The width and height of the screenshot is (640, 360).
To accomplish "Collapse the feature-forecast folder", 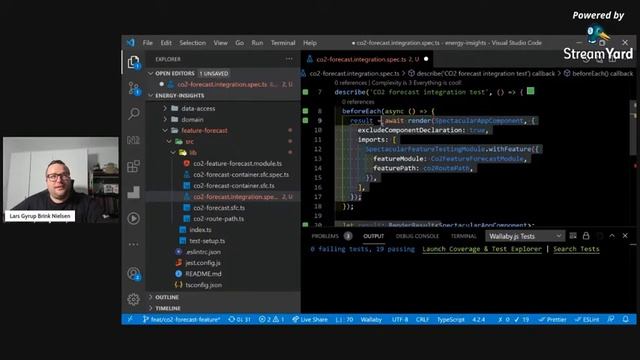I will coord(165,130).
